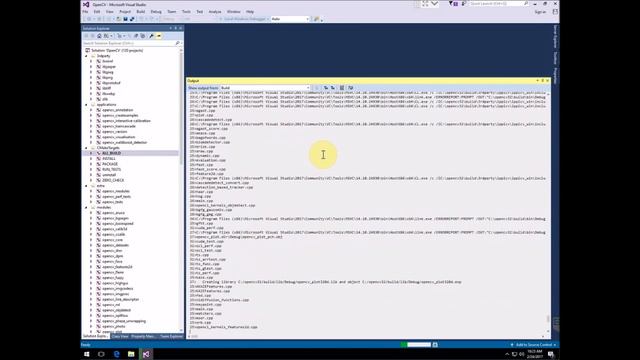Expand the opencv_core project node
Viewport: 640px width, 360px height.
click(x=91, y=240)
